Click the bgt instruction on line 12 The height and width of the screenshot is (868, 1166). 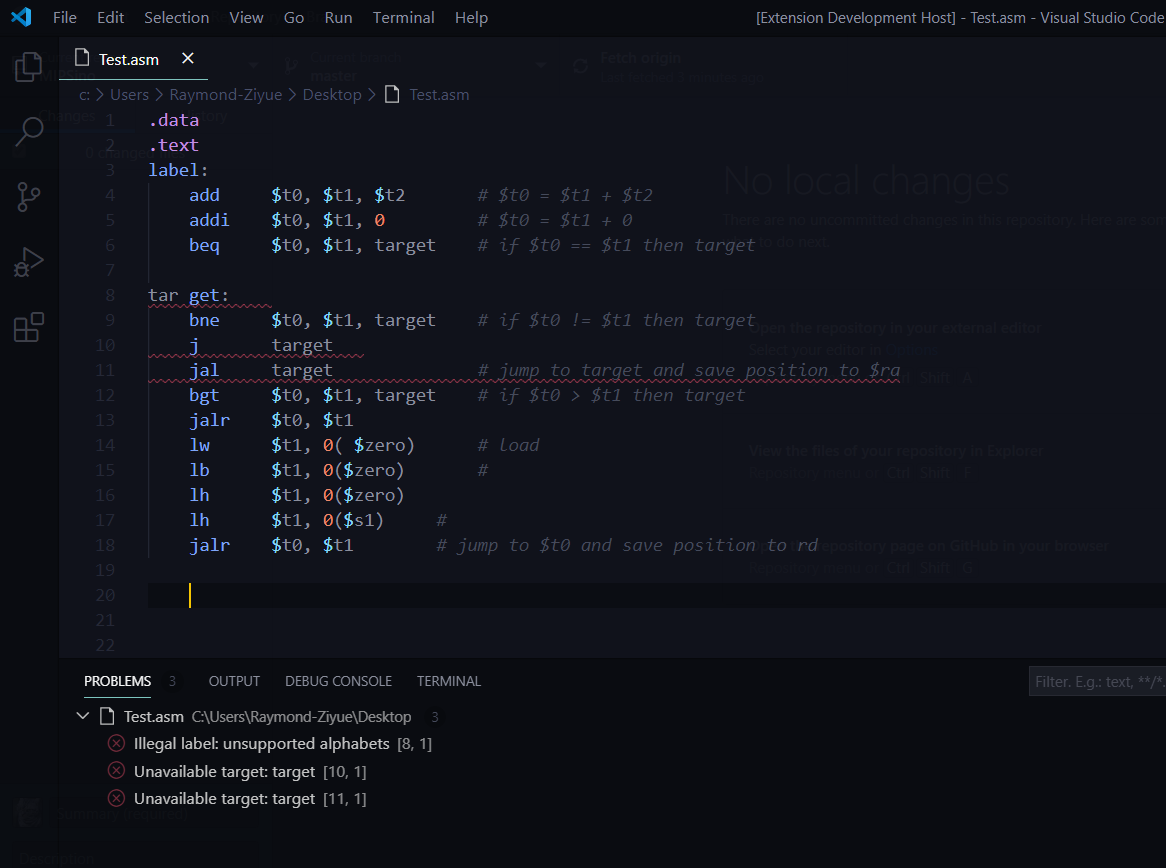tap(204, 395)
